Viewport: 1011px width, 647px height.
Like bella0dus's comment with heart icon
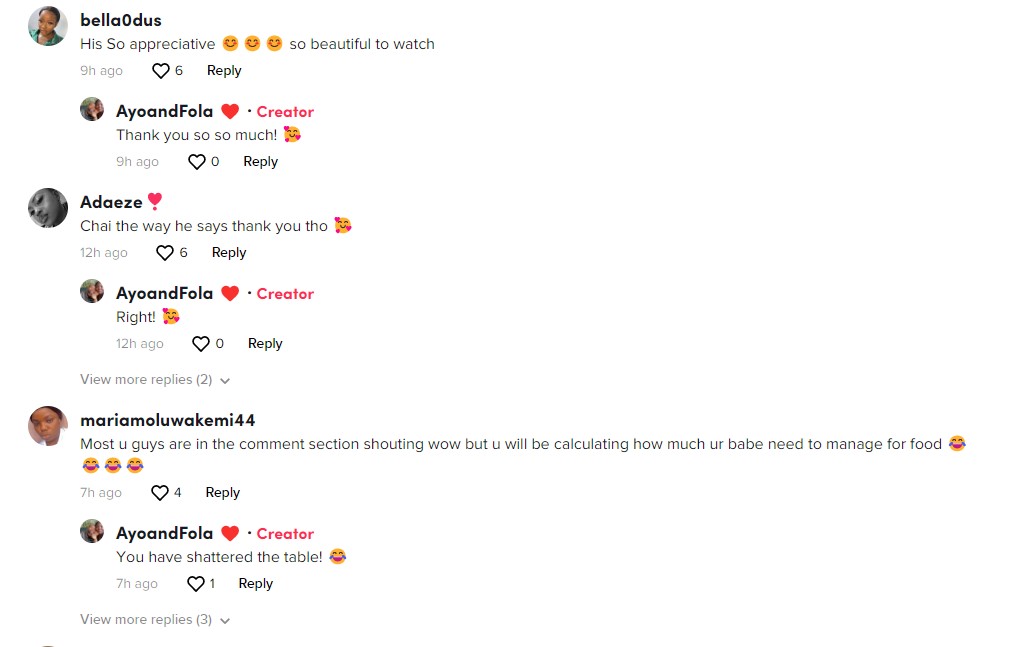coord(161,70)
